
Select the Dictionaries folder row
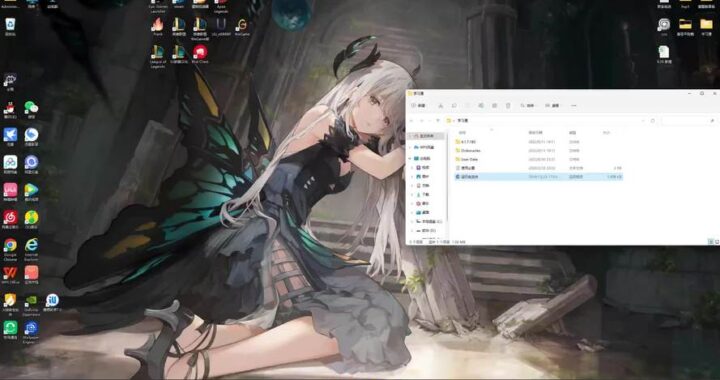(538, 150)
